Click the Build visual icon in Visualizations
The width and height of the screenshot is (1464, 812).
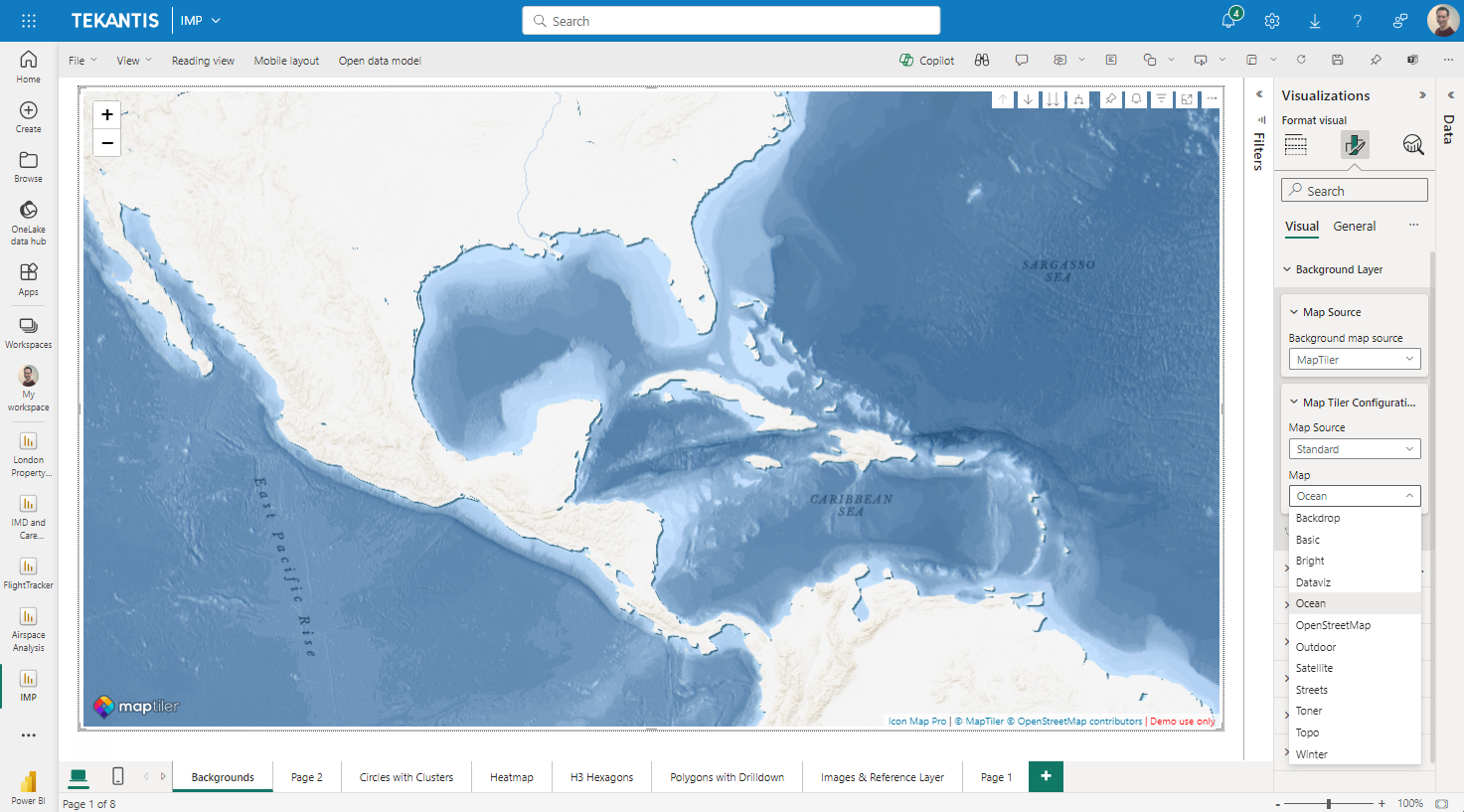coord(1295,145)
